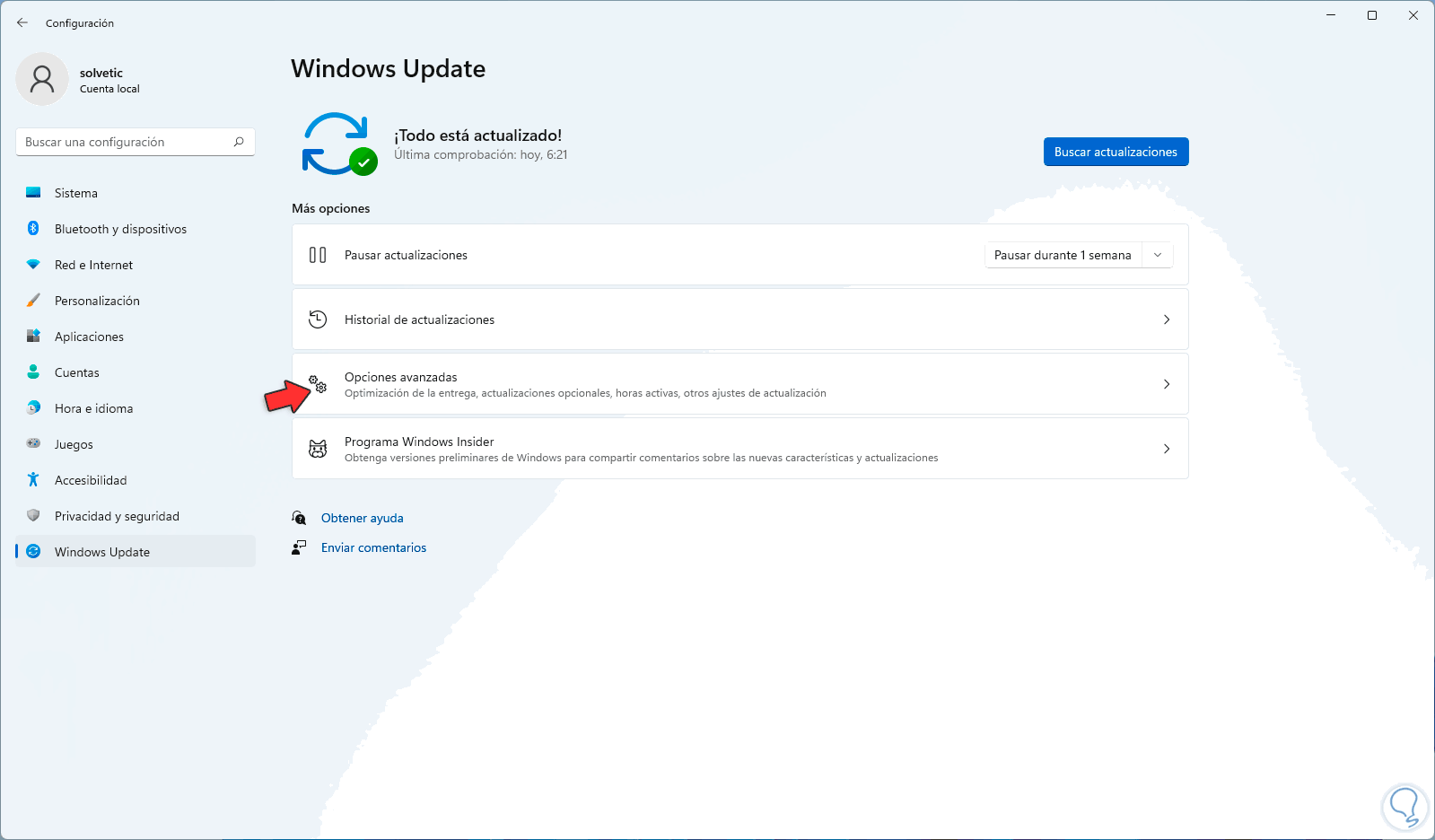
Task: Click the Privacidad y seguridad shield icon
Action: [x=33, y=516]
